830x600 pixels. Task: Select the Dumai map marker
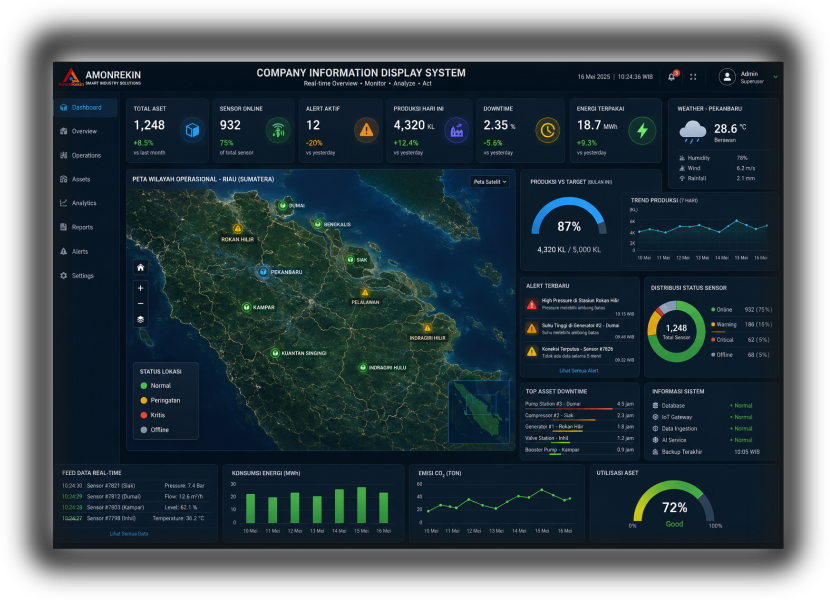(283, 205)
